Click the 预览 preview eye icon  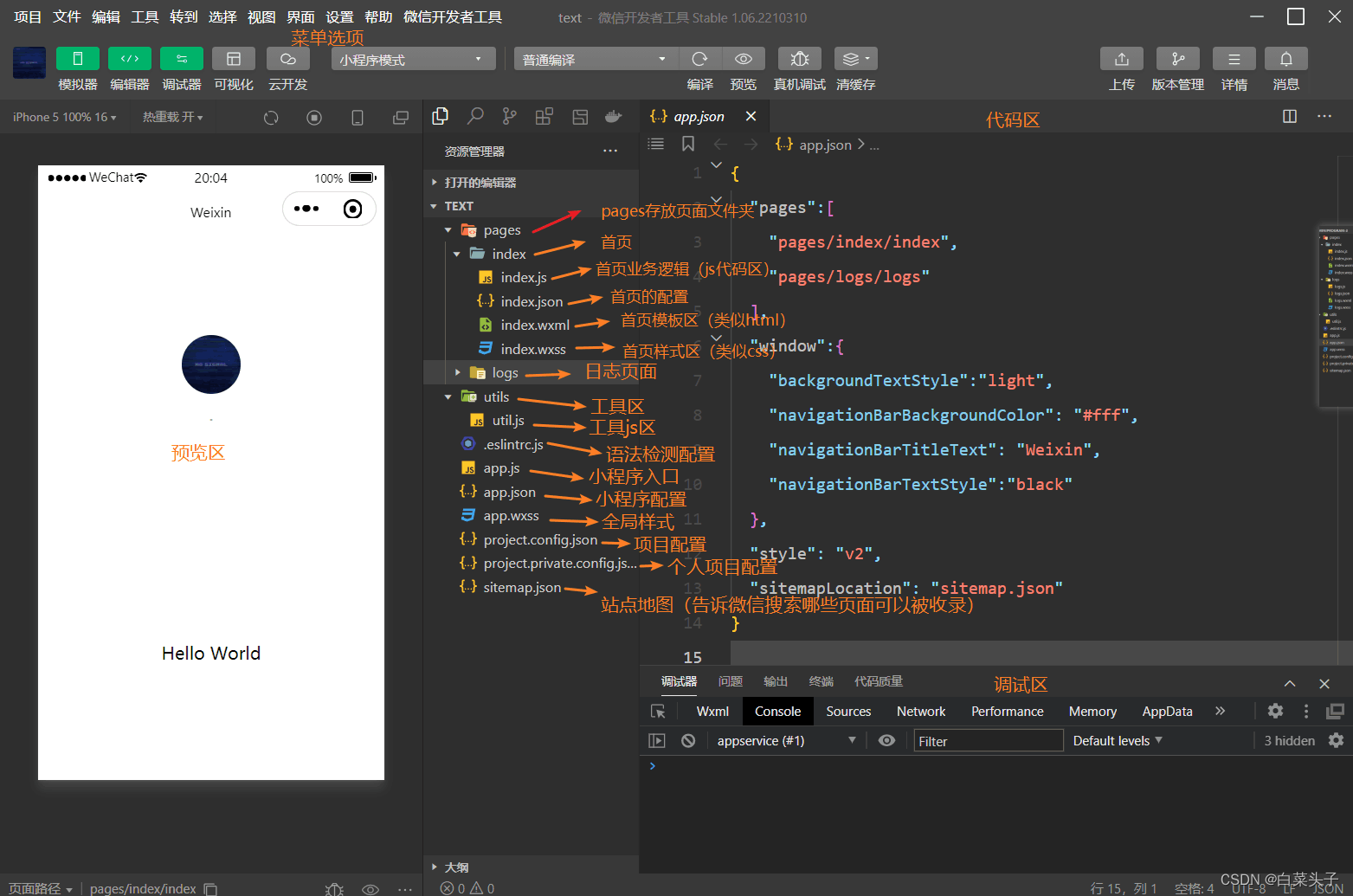click(x=744, y=59)
